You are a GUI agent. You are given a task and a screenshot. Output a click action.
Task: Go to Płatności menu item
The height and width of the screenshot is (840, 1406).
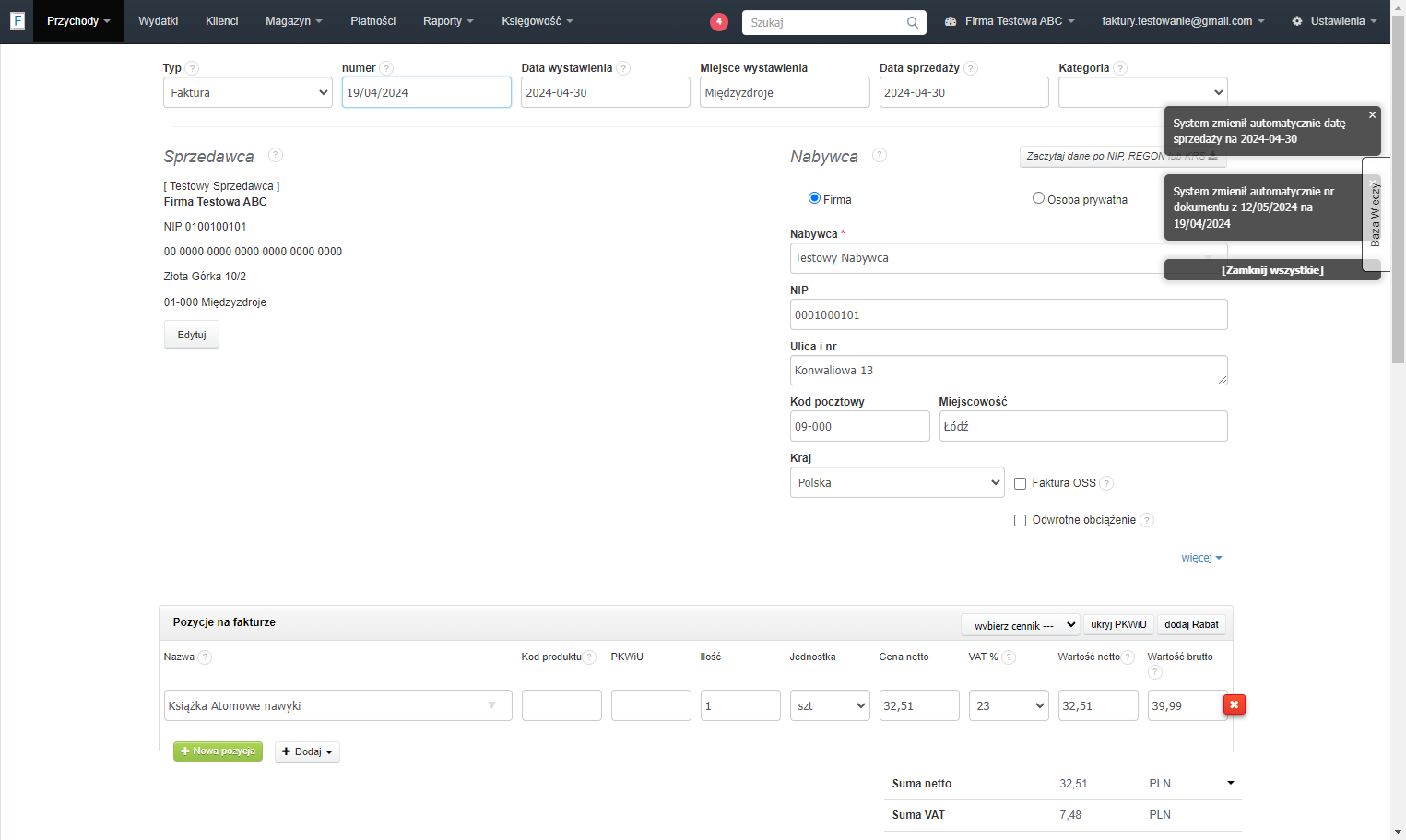tap(373, 21)
